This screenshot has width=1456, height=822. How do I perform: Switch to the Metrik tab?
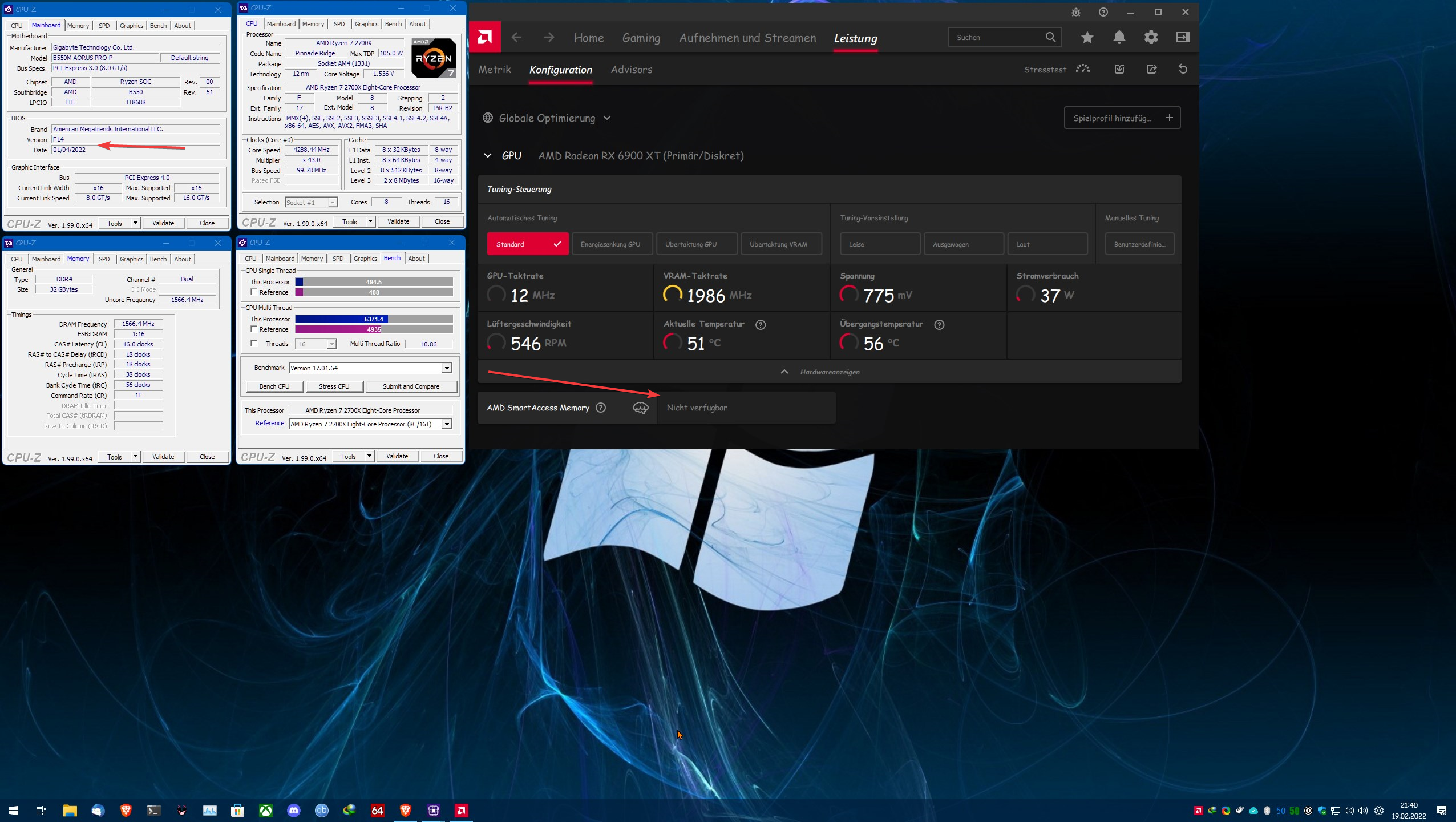pyautogui.click(x=494, y=70)
